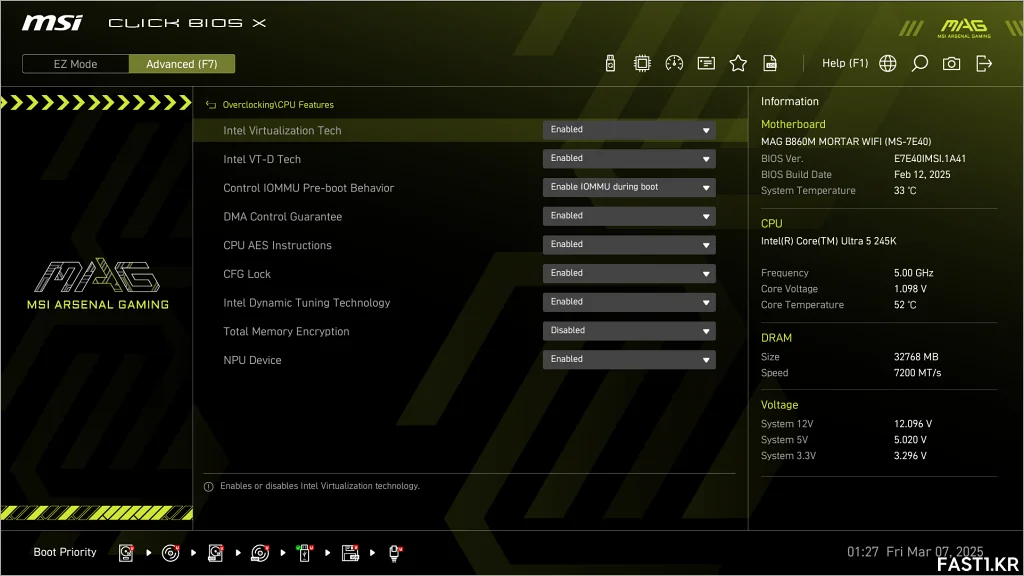Expand Control IOMMU Pre-boot Behavior dropdown
Screen dimensions: 1024x576
(x=629, y=187)
